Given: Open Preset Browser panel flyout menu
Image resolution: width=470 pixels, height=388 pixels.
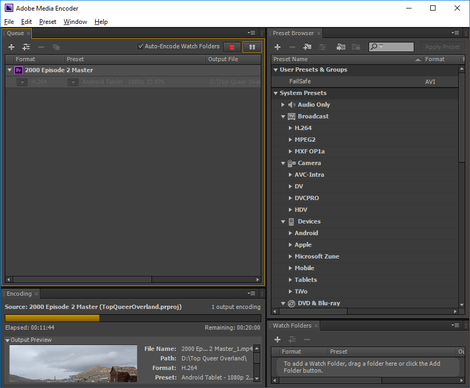Looking at the screenshot, I should tap(455, 33).
